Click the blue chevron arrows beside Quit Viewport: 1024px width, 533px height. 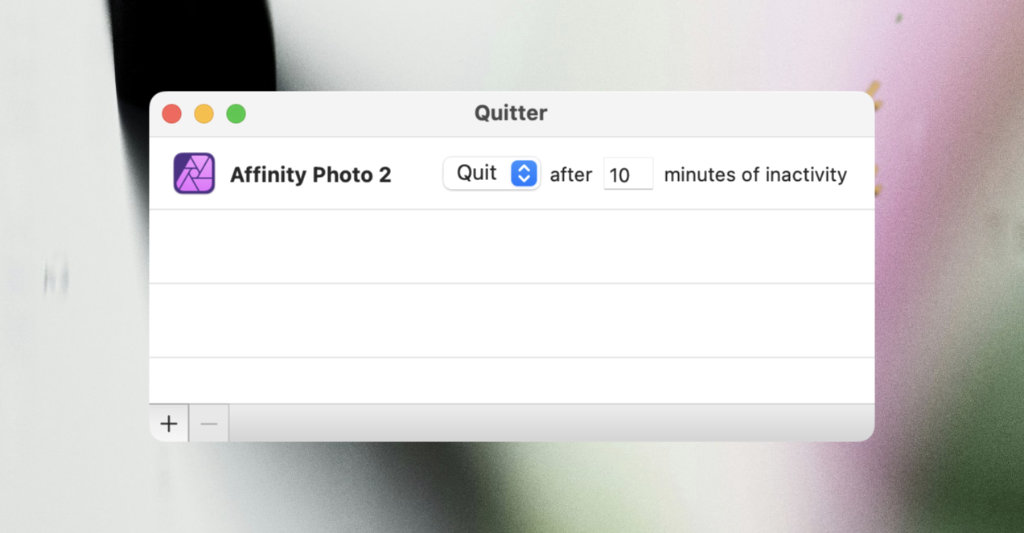click(x=524, y=174)
